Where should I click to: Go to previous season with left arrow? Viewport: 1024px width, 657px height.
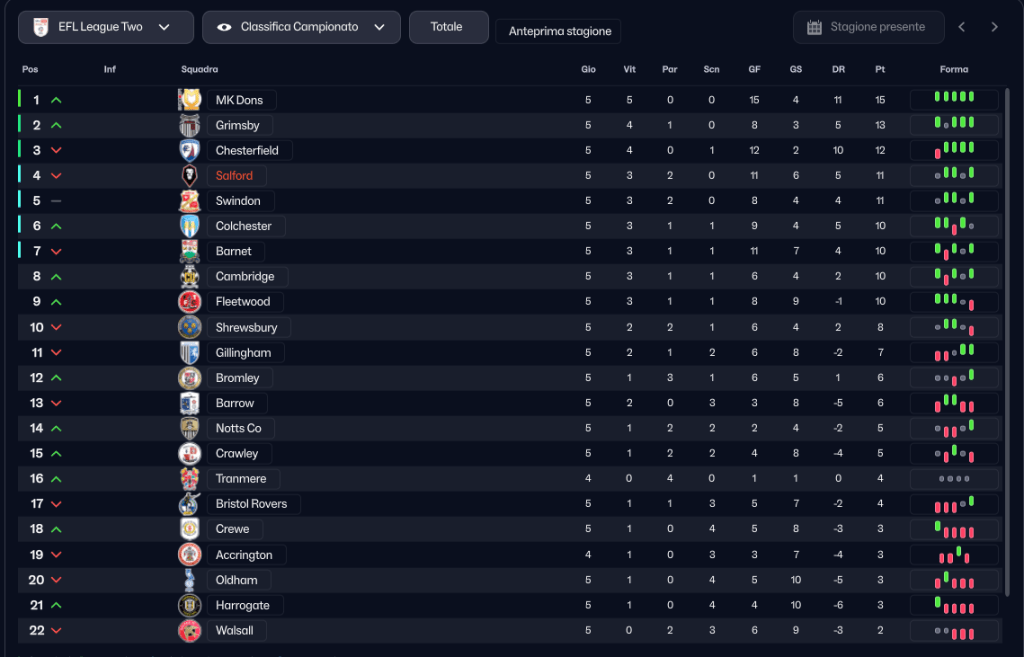pos(962,27)
